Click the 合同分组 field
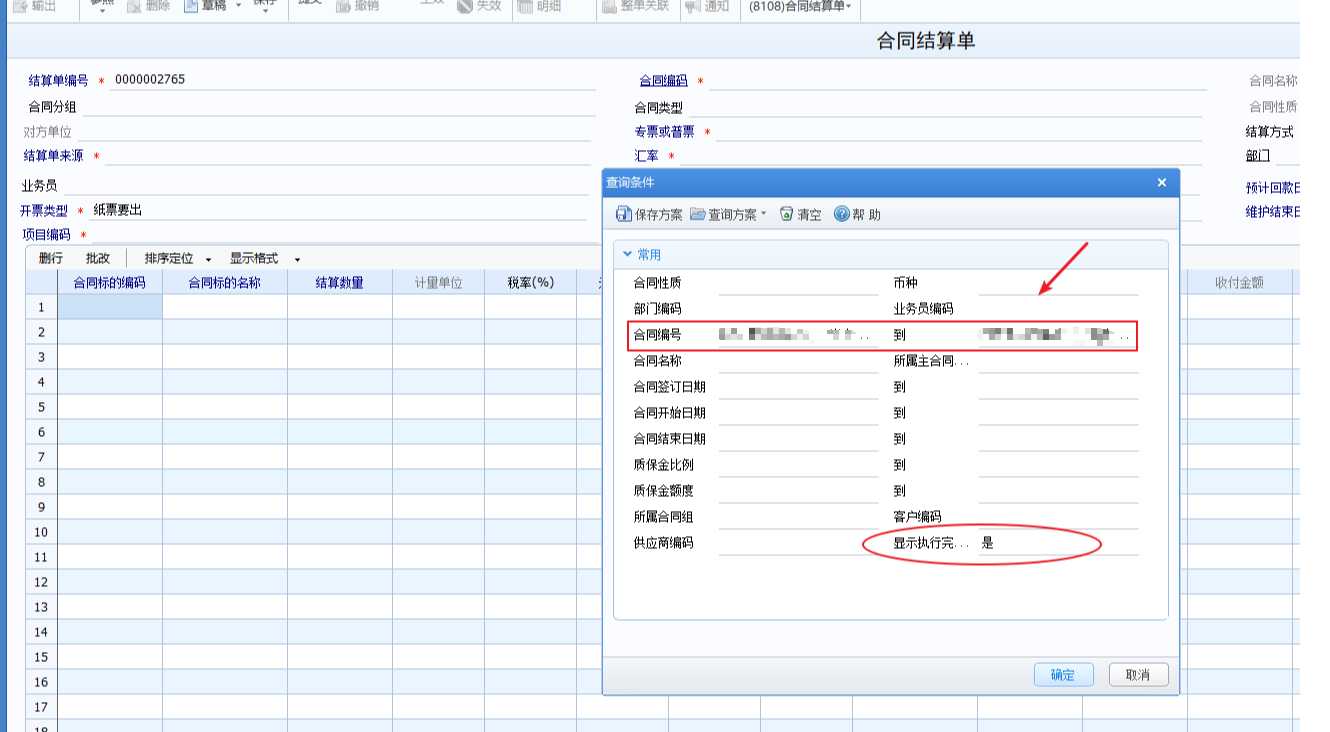The height and width of the screenshot is (732, 1330). tap(339, 107)
